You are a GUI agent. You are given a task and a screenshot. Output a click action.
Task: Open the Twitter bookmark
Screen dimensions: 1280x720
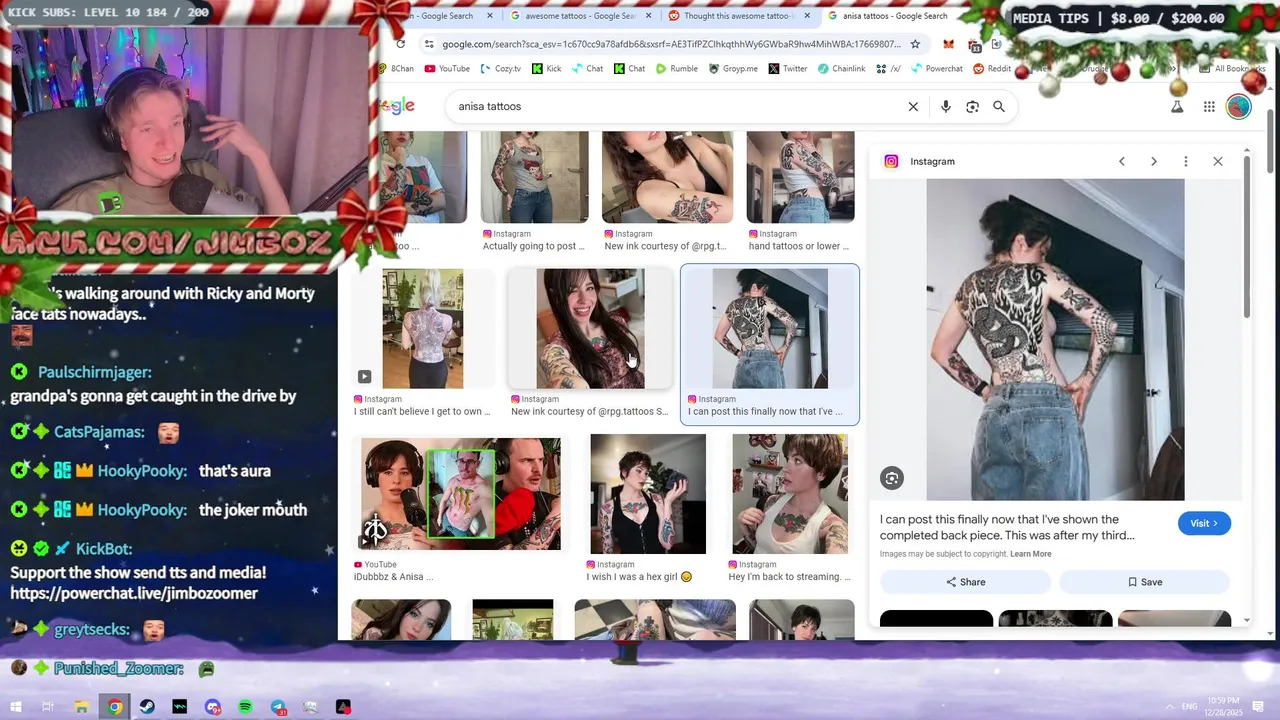[788, 69]
